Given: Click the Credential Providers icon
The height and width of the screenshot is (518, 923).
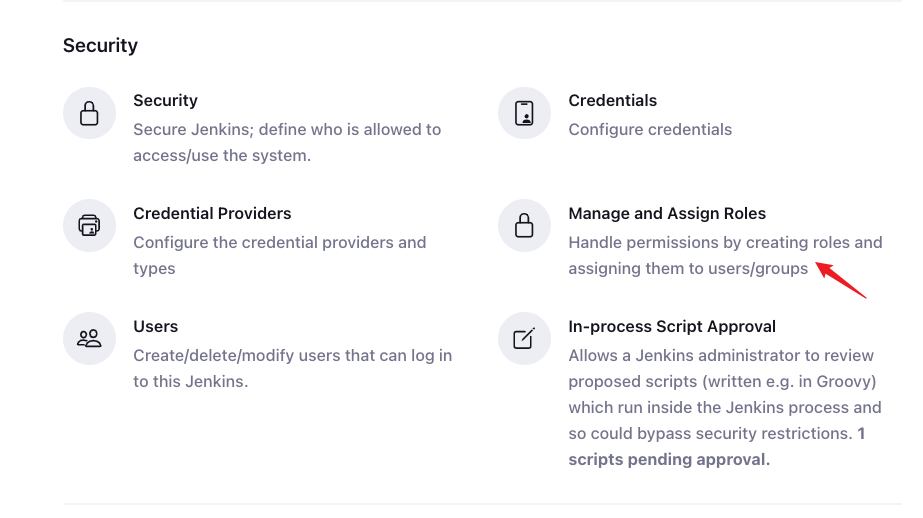Looking at the screenshot, I should click(x=89, y=225).
